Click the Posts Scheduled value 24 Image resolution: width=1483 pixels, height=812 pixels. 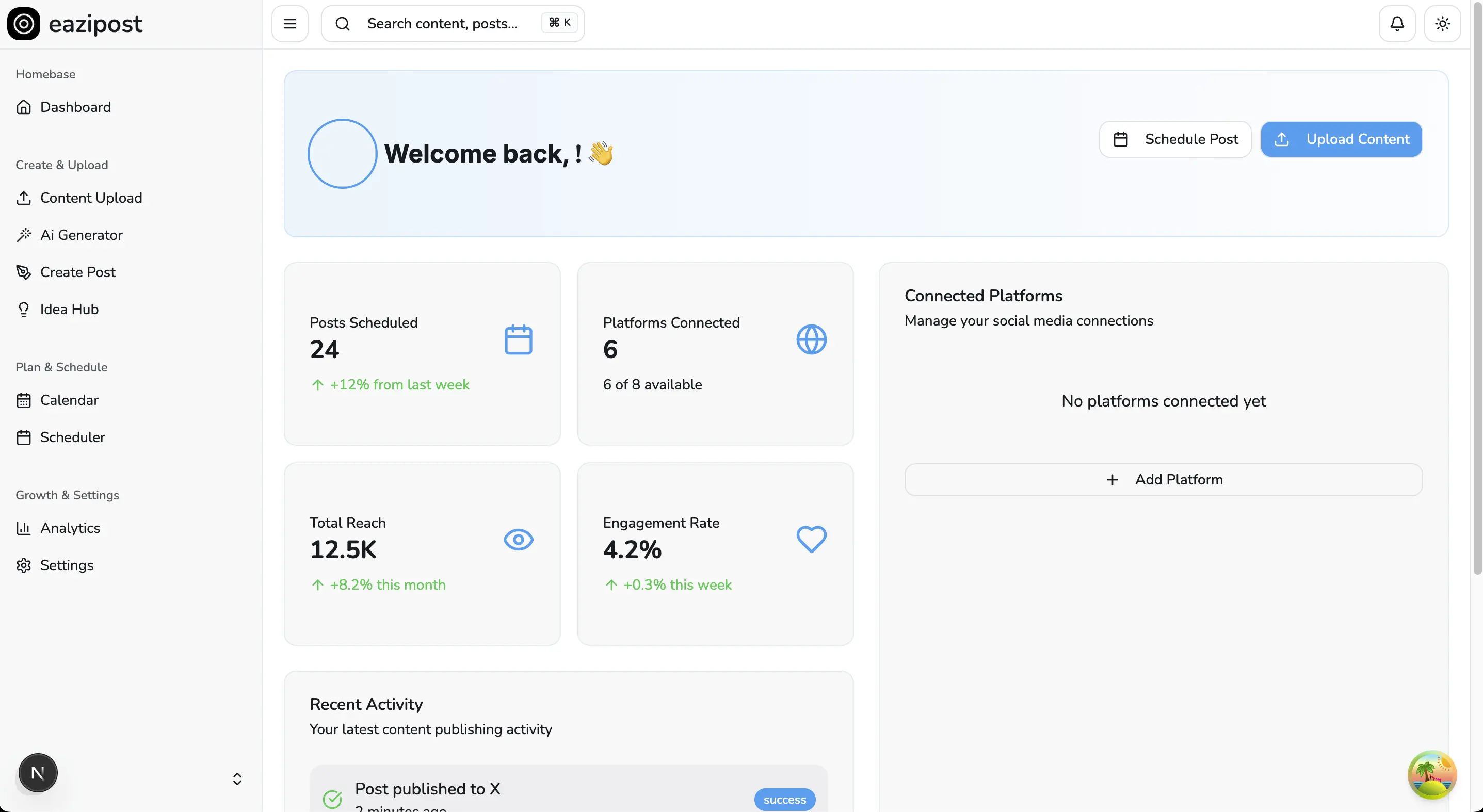(324, 349)
